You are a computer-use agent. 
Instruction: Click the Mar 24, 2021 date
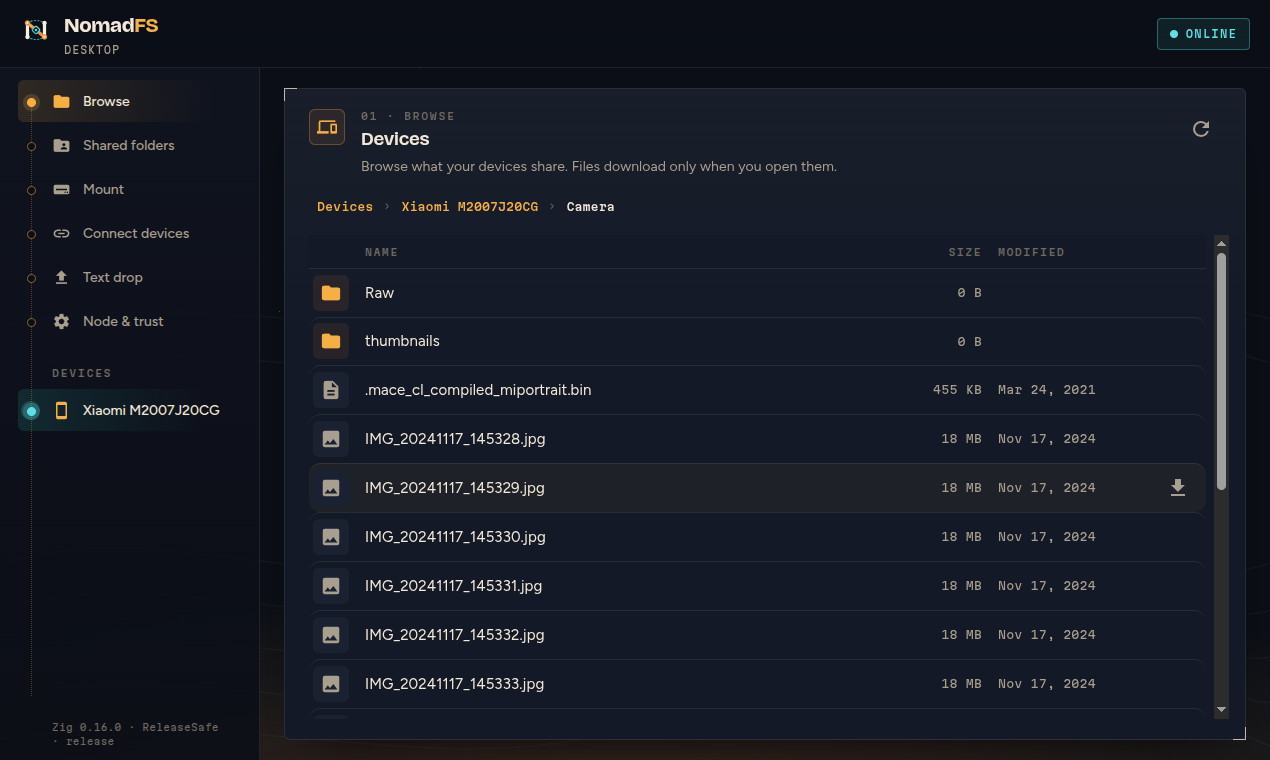[1047, 389]
